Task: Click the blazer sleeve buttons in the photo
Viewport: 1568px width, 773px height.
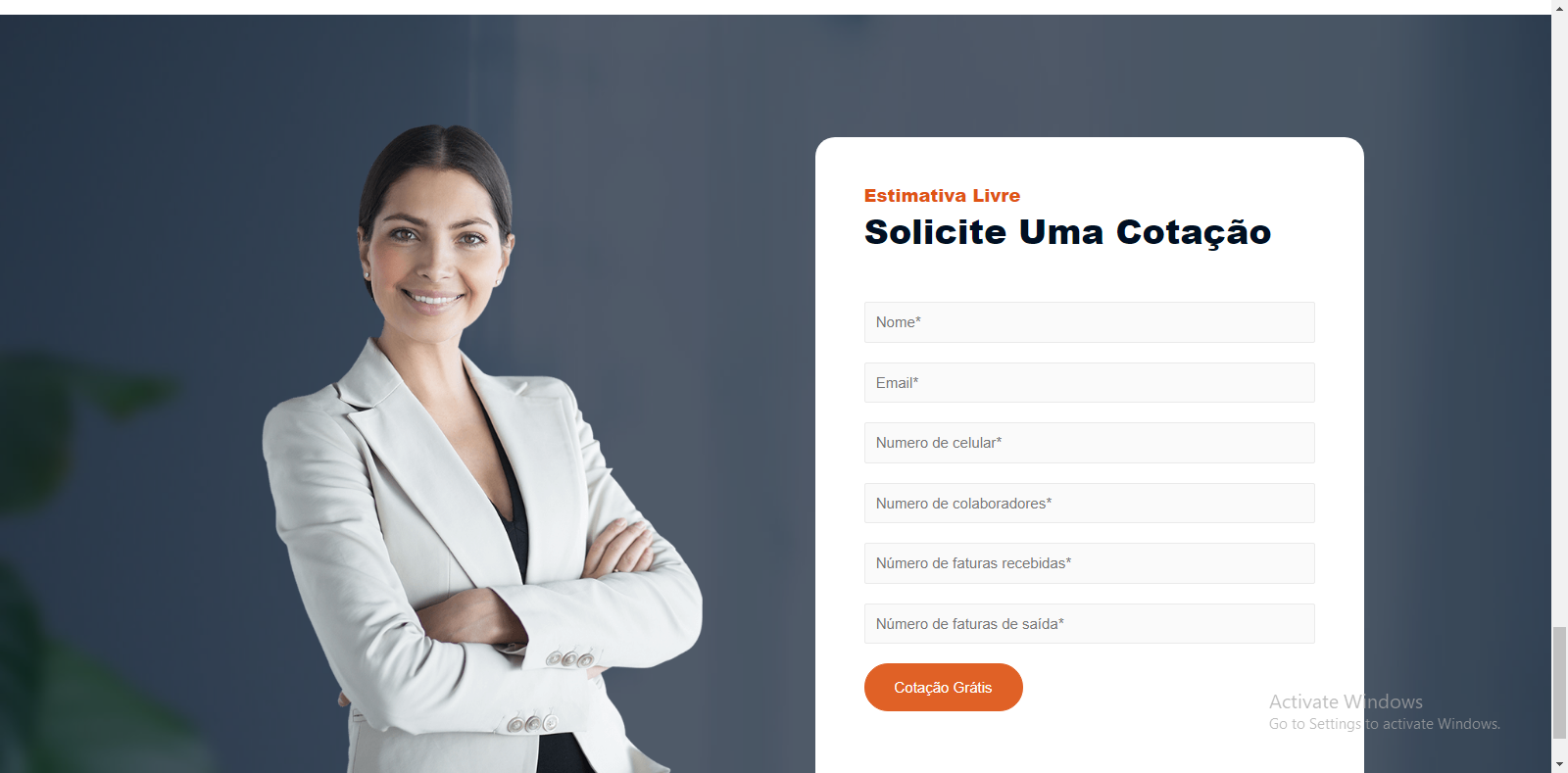Action: click(x=570, y=659)
